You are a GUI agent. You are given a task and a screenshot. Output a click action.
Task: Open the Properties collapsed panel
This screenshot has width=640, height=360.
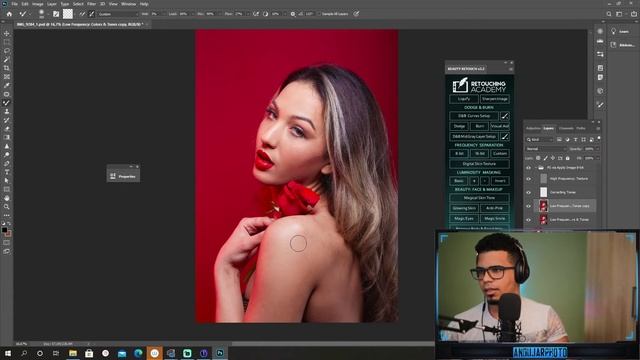123,176
